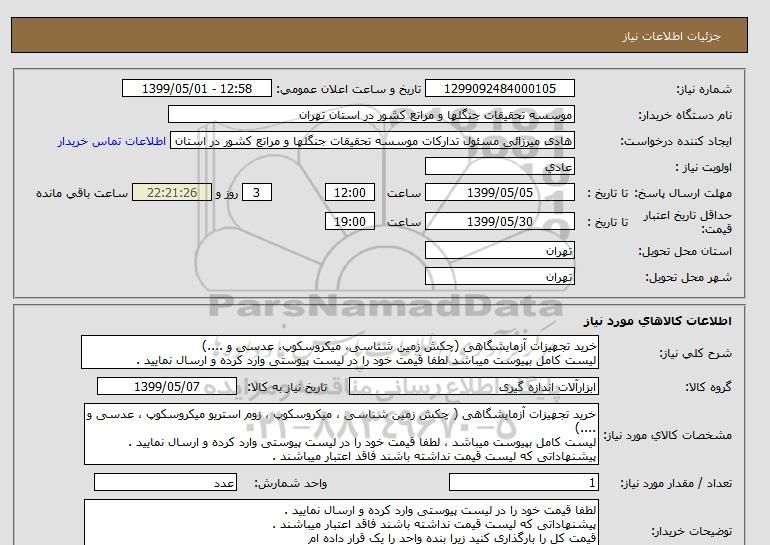This screenshot has height=545, width=770.
Task: Click the تاریخ و ساعت اعلان عمومی label
Action: [x=349, y=89]
